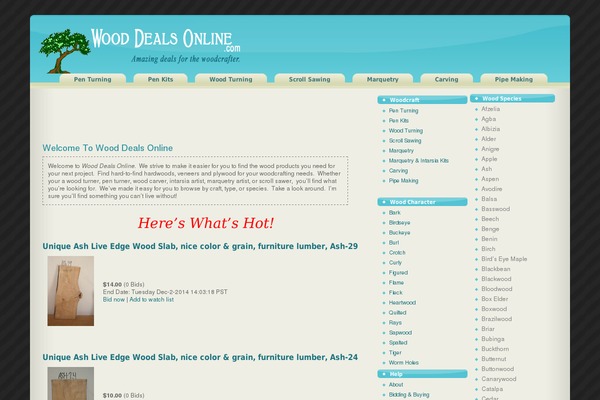Click the Help sidebar header
Screen dimensions: 600x400
(422, 374)
